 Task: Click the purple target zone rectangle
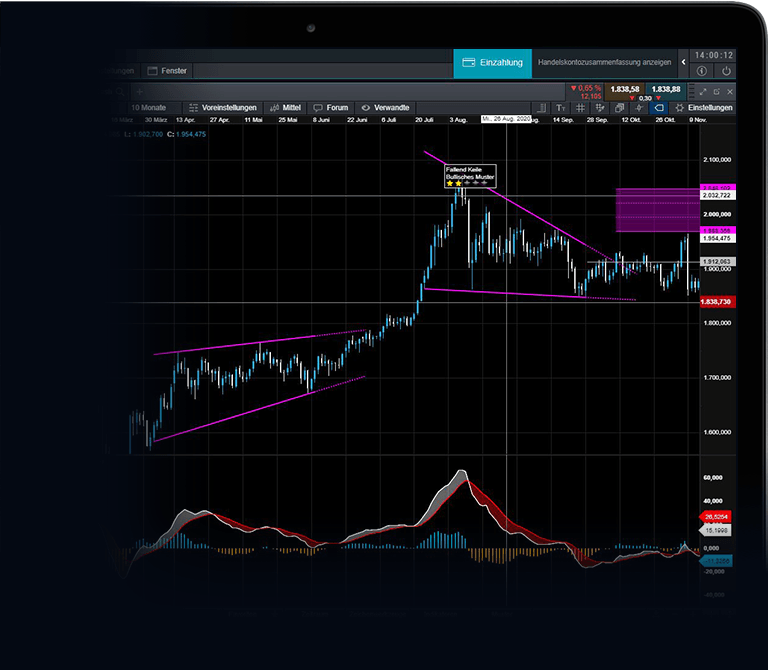pos(657,210)
